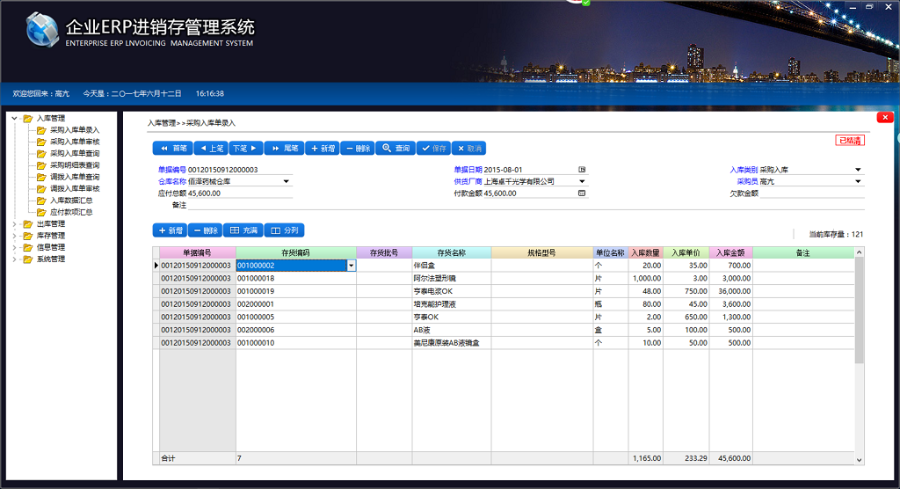Jump to last record with 尾笔 button

point(284,148)
